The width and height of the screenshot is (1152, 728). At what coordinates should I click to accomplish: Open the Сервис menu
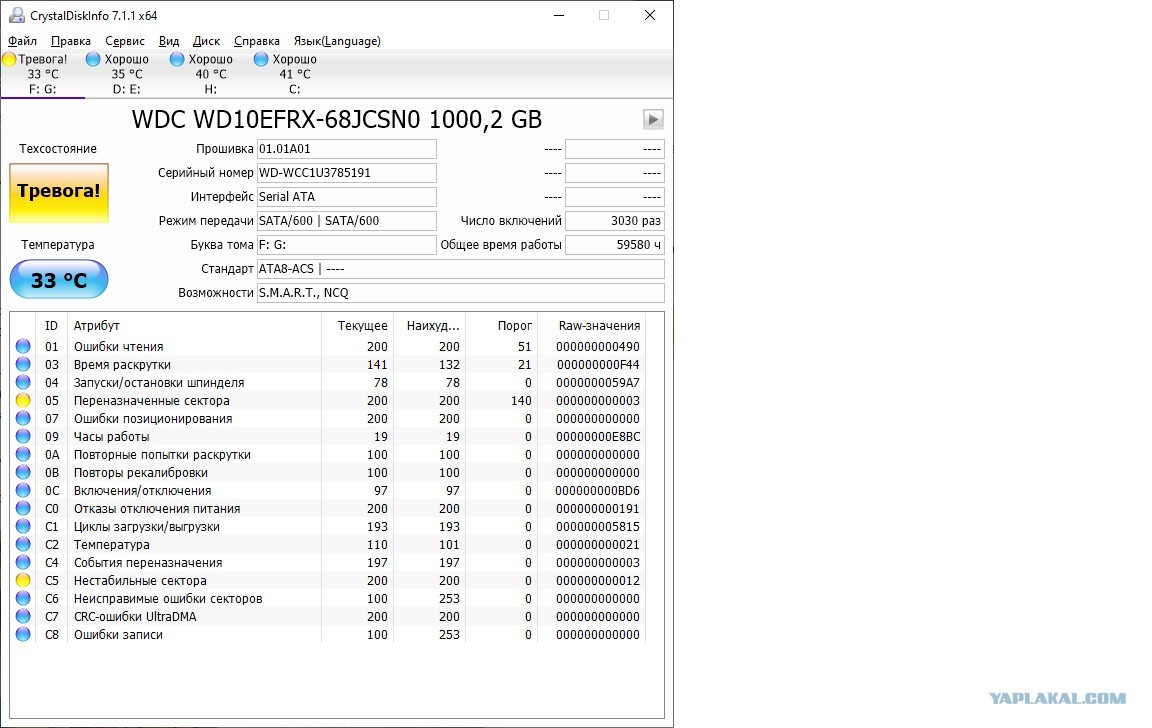tap(125, 41)
